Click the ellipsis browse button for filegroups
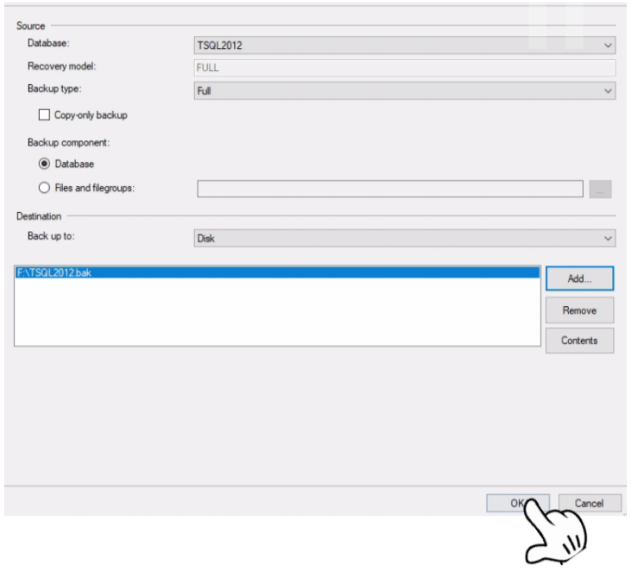This screenshot has height=575, width=631. (x=600, y=189)
